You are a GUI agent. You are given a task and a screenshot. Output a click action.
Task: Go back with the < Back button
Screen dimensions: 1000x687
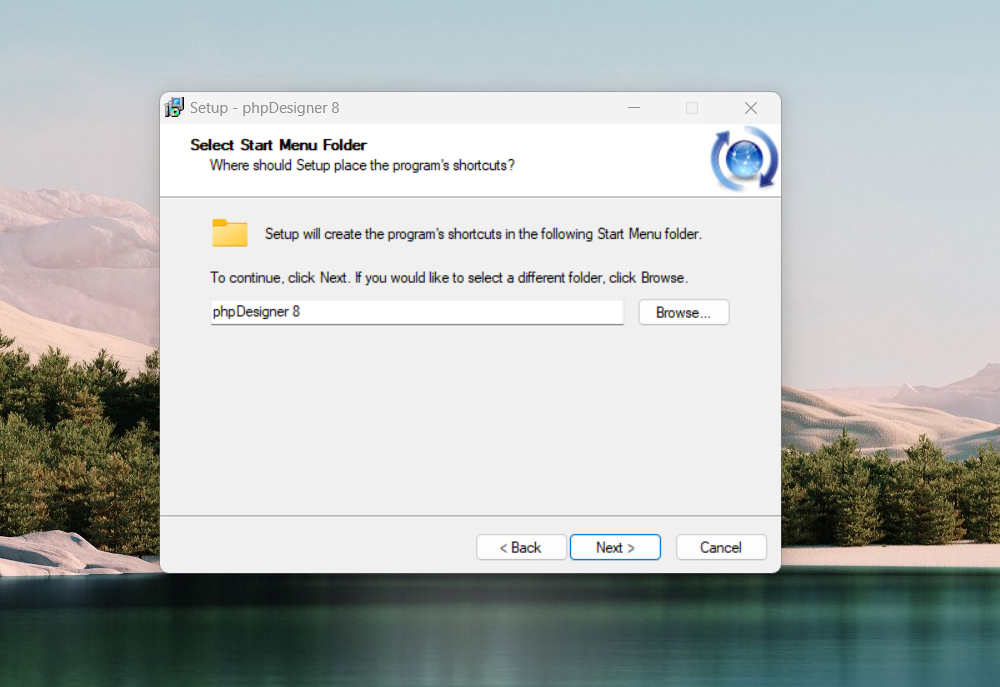tap(520, 547)
